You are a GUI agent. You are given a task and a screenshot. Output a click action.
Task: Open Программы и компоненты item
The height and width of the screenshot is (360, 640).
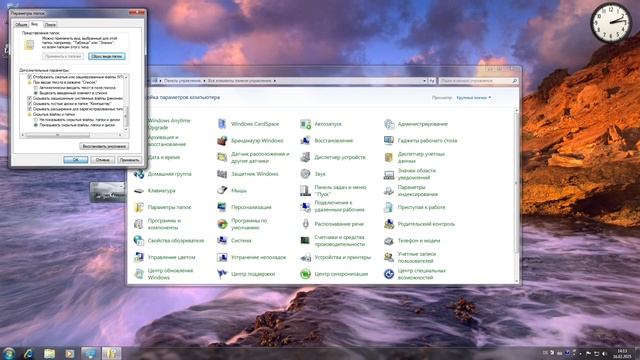(x=157, y=224)
